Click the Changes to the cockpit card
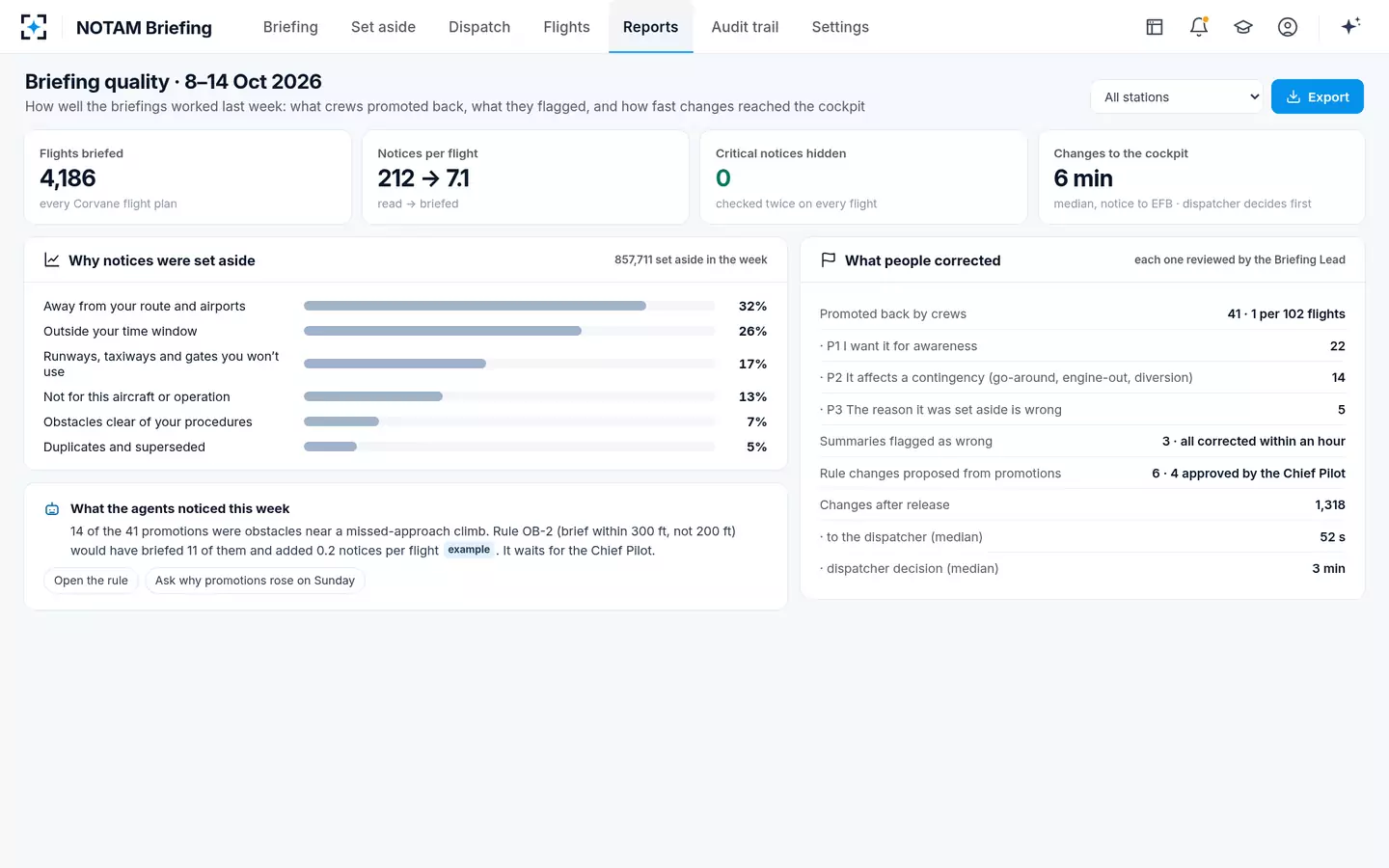The width and height of the screenshot is (1389, 868). (x=1202, y=177)
